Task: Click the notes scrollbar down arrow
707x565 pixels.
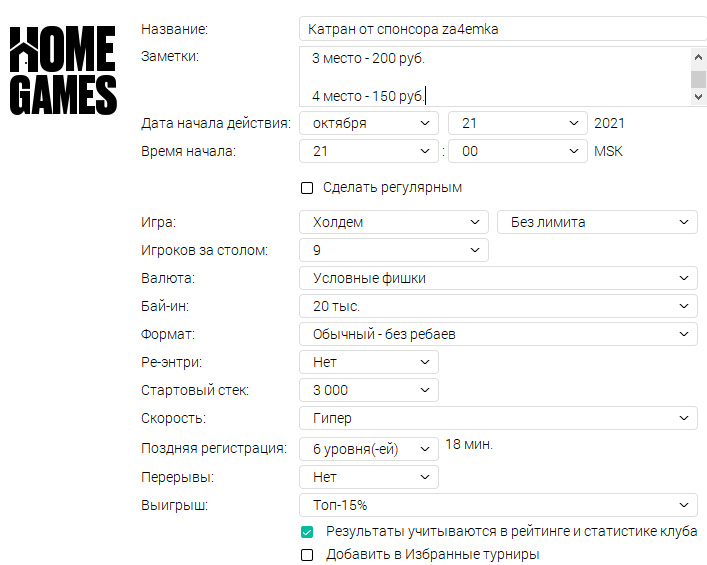Action: click(x=698, y=96)
